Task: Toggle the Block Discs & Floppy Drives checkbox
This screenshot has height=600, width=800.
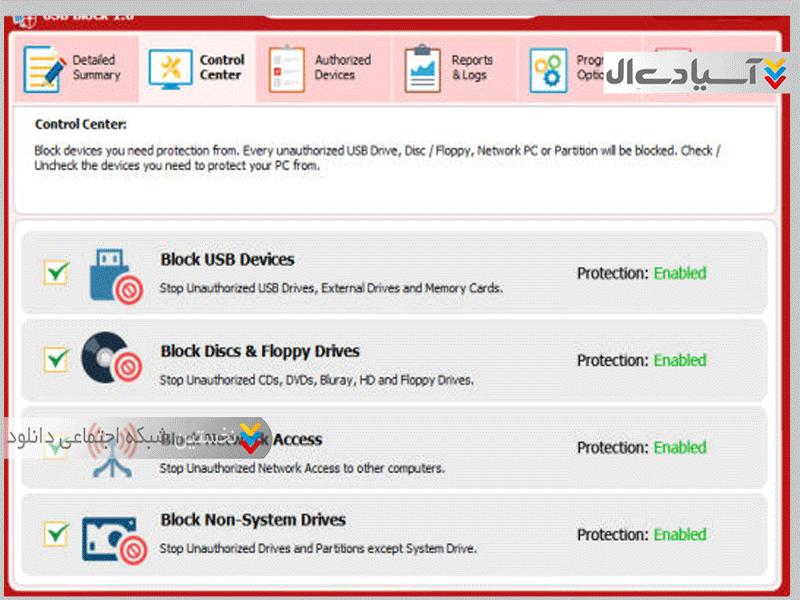Action: click(55, 359)
